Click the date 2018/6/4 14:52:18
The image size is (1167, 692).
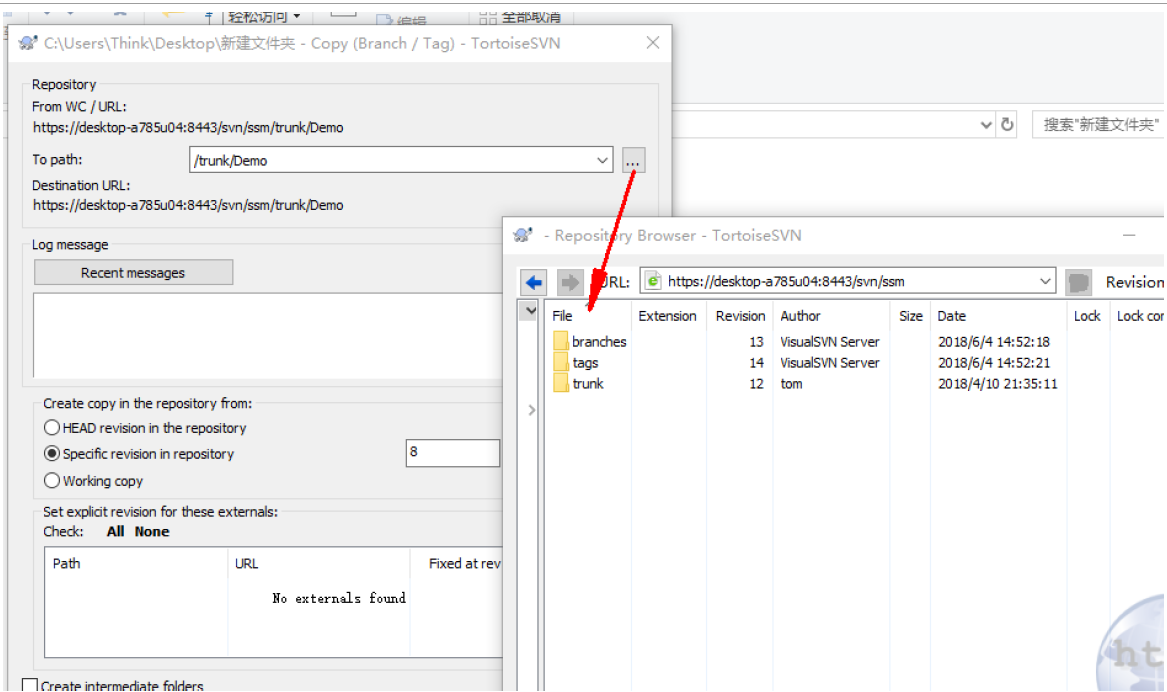pos(994,342)
